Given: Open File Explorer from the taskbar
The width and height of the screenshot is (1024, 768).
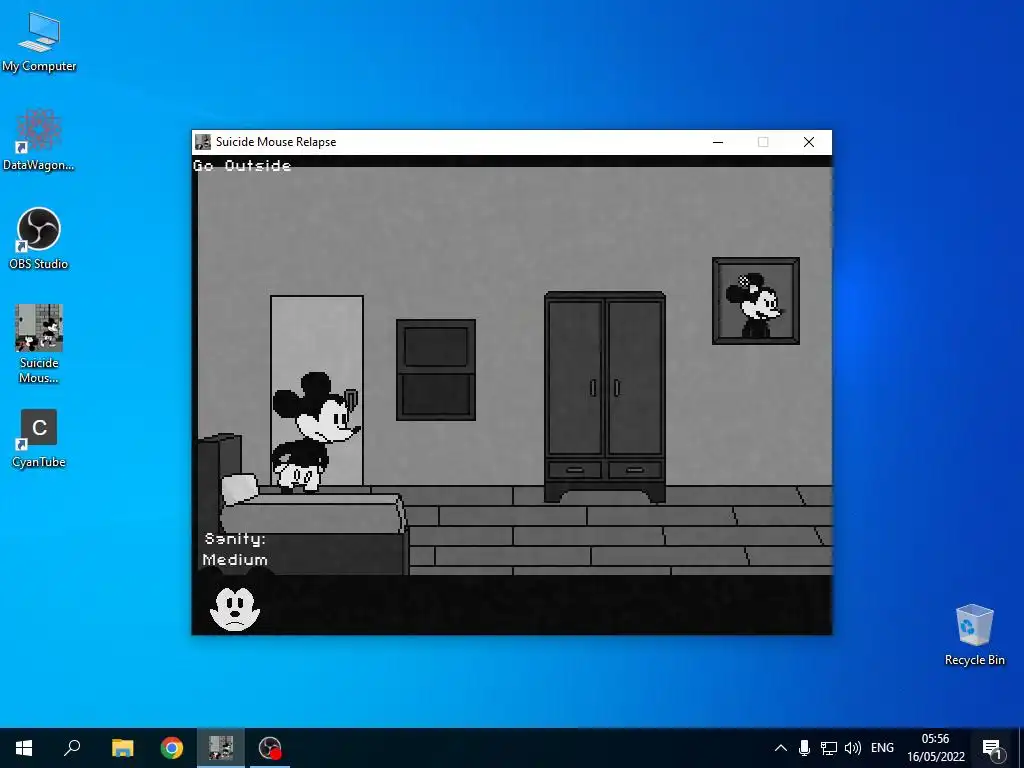Looking at the screenshot, I should [122, 748].
